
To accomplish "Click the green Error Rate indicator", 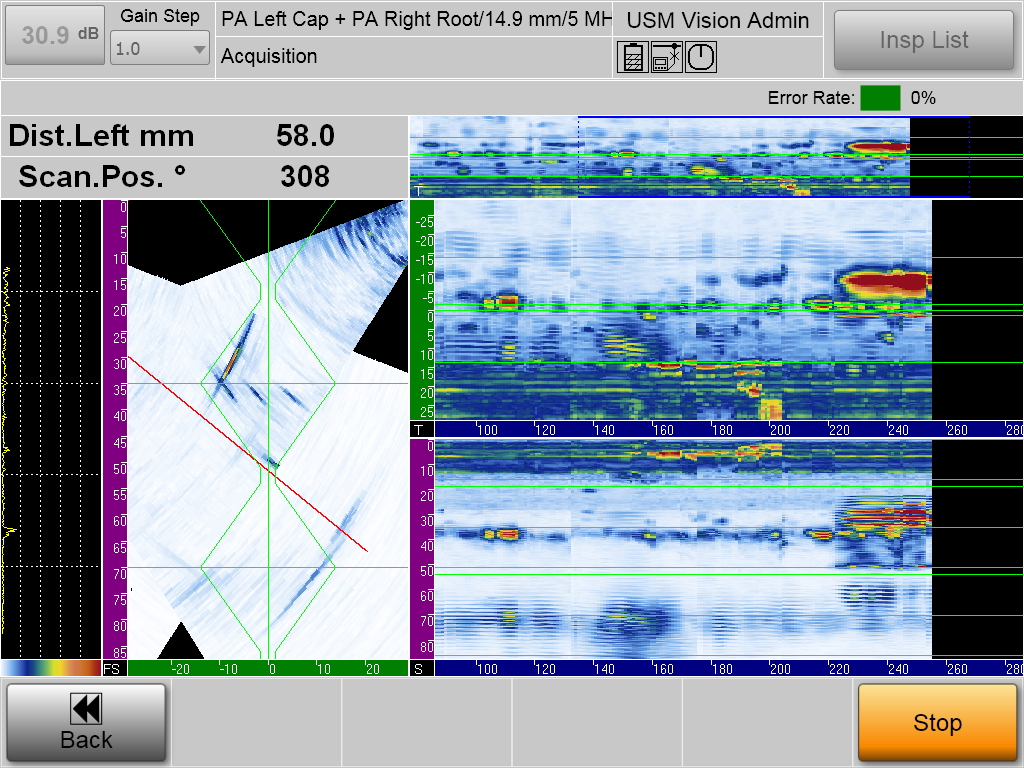I will 880,98.
